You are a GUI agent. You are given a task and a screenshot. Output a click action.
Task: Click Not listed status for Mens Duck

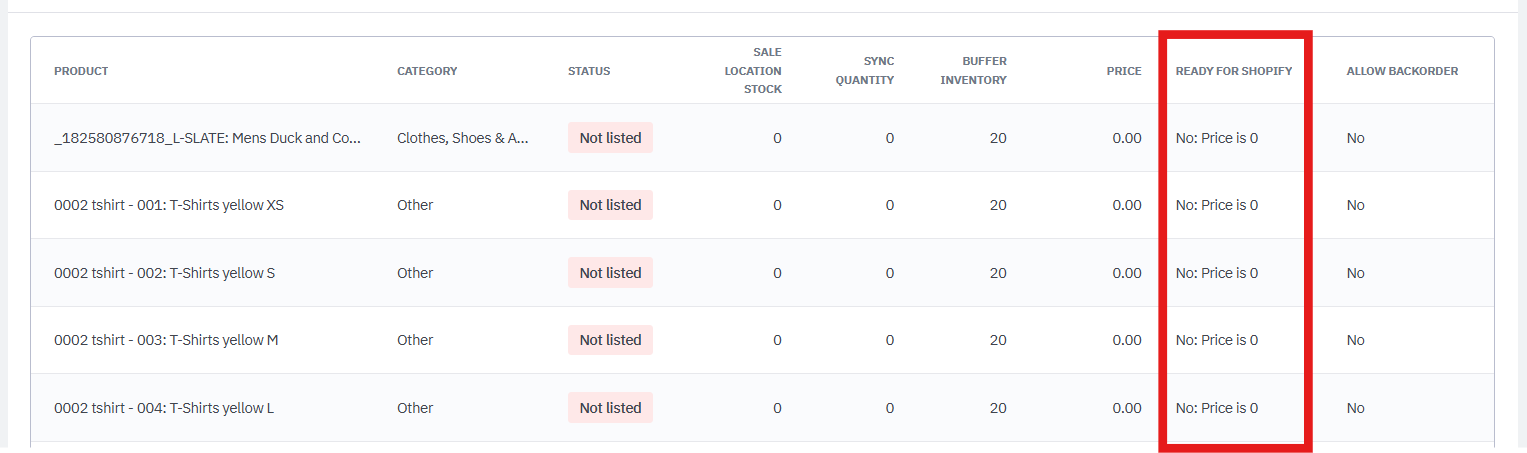610,138
